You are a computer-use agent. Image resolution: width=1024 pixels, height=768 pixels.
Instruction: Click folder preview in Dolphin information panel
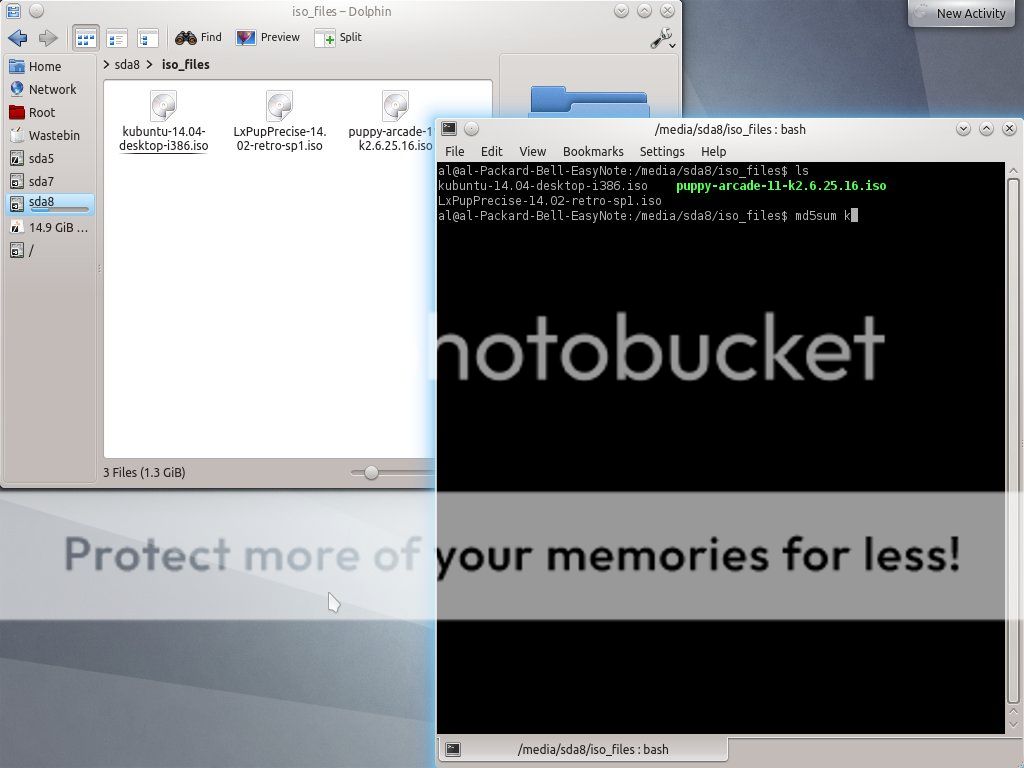588,101
